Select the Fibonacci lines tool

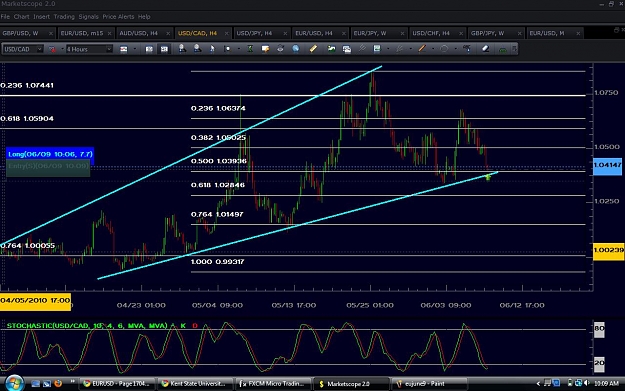362,49
